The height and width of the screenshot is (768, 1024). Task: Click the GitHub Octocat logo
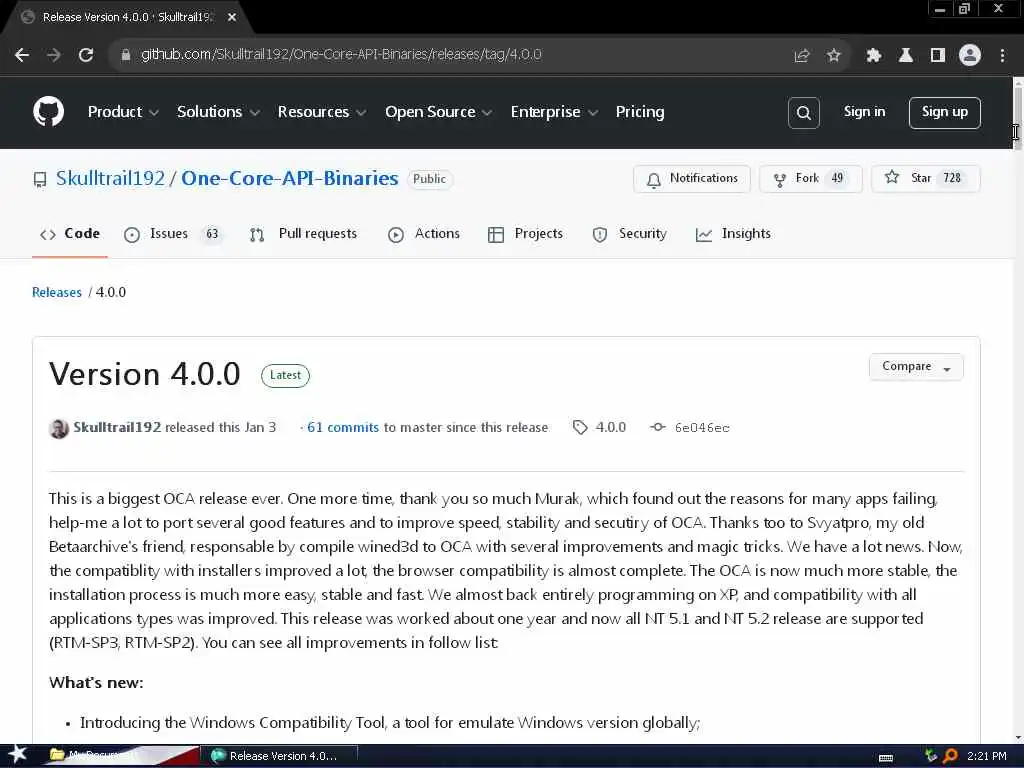tap(49, 112)
